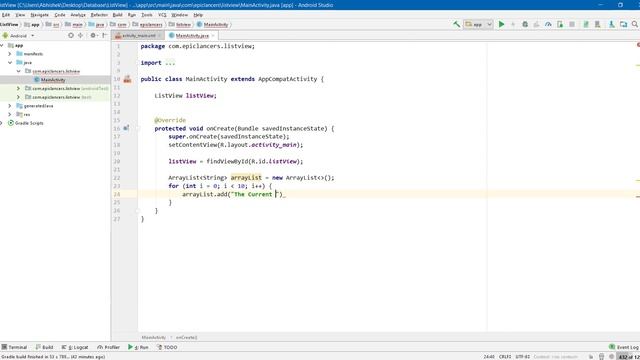Open the Tools menu
The width and height of the screenshot is (640, 360).
pyautogui.click(x=147, y=15)
